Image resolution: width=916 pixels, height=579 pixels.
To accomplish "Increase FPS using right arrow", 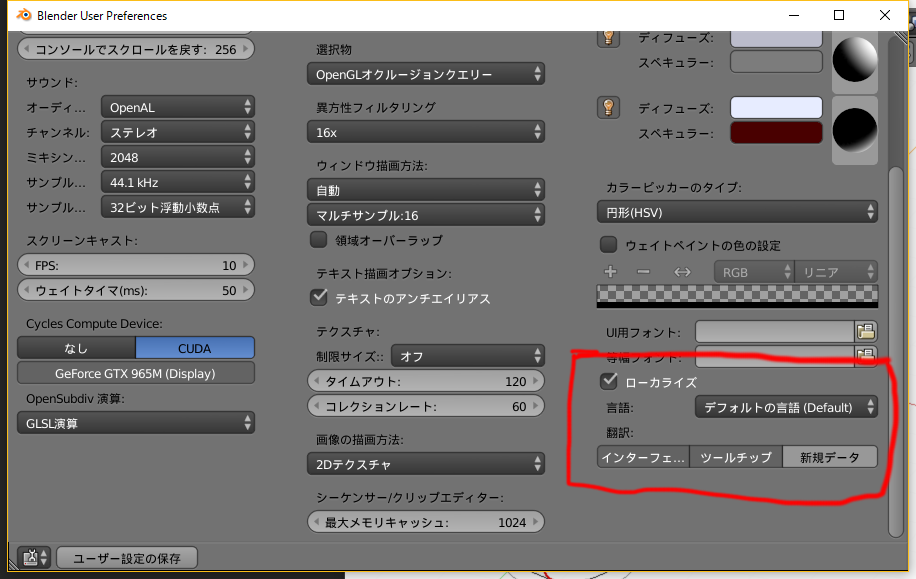I will click(246, 265).
